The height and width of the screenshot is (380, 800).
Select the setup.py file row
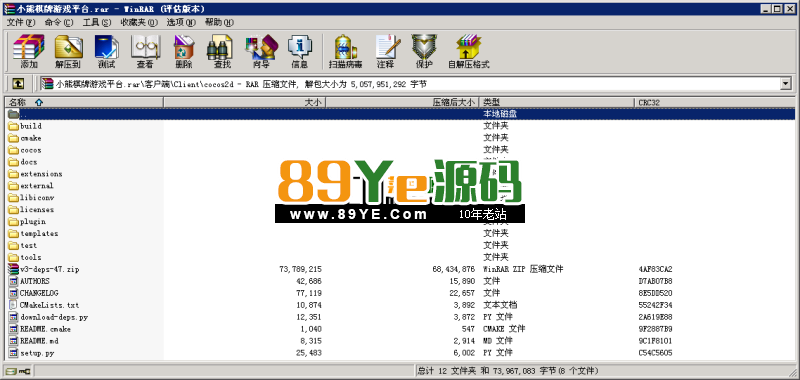coord(401,352)
